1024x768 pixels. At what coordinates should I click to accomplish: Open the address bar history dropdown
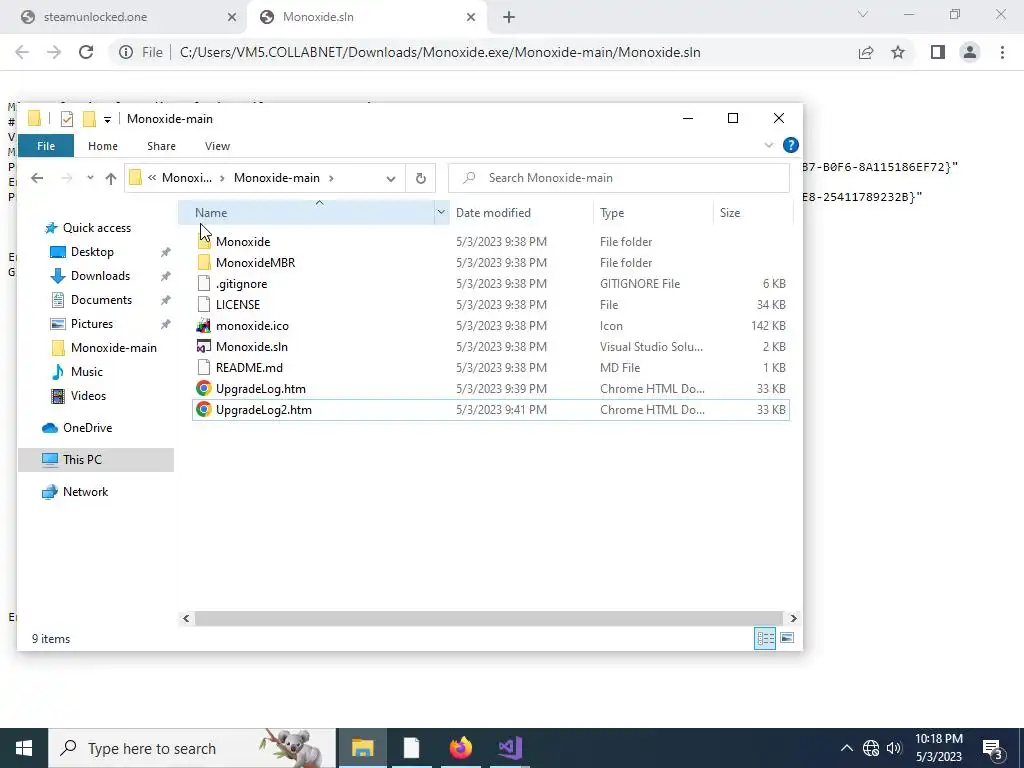pos(391,178)
